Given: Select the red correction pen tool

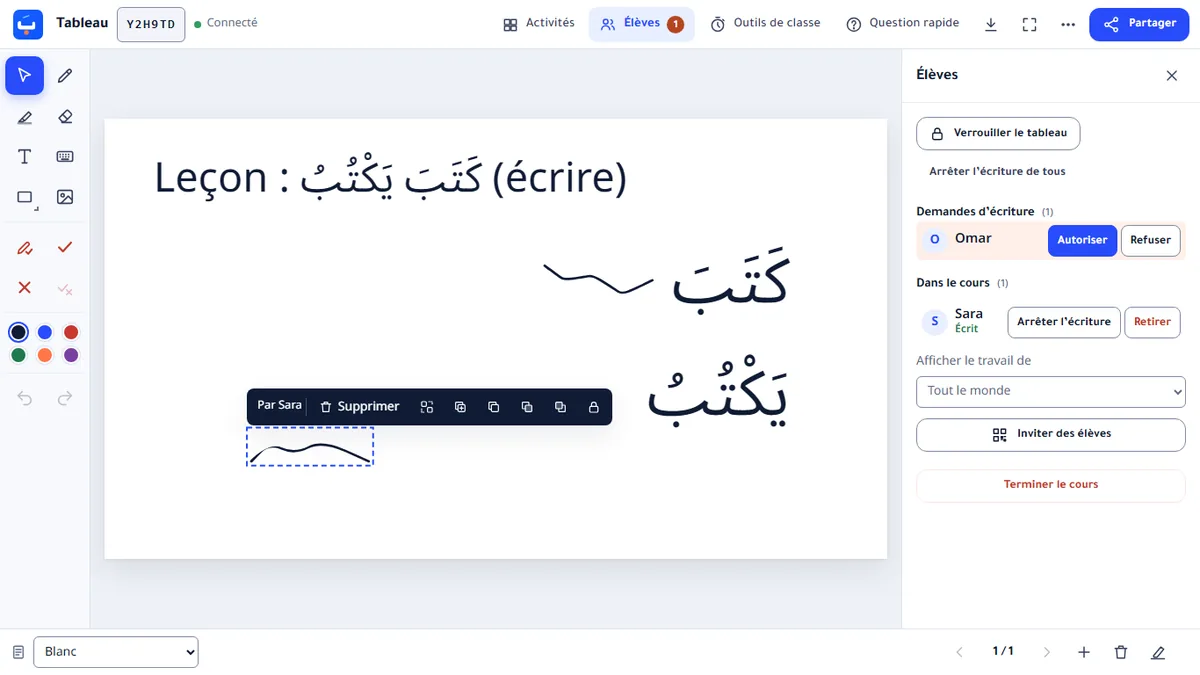Looking at the screenshot, I should coord(25,247).
